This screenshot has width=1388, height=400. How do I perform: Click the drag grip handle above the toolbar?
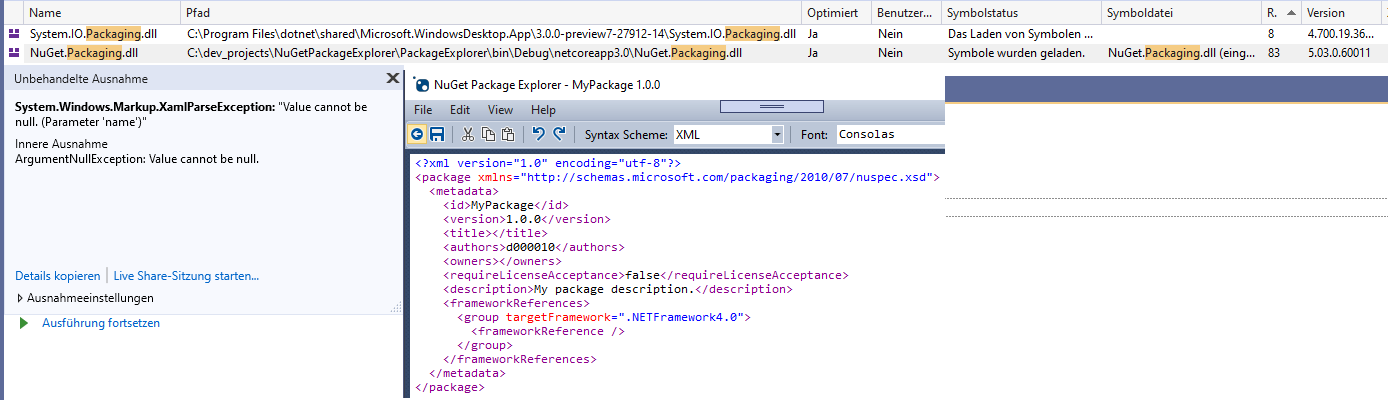771,105
